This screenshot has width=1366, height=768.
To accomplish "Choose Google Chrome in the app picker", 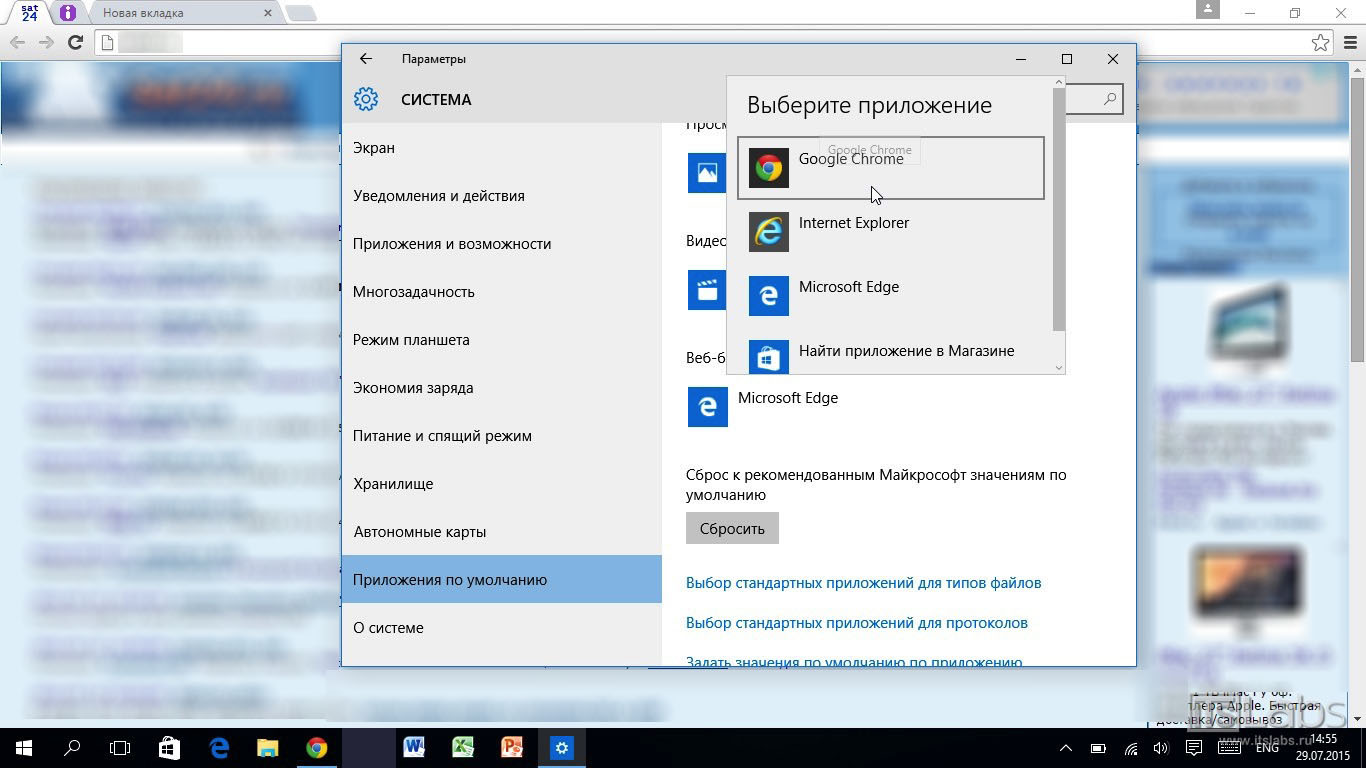I will (x=891, y=168).
